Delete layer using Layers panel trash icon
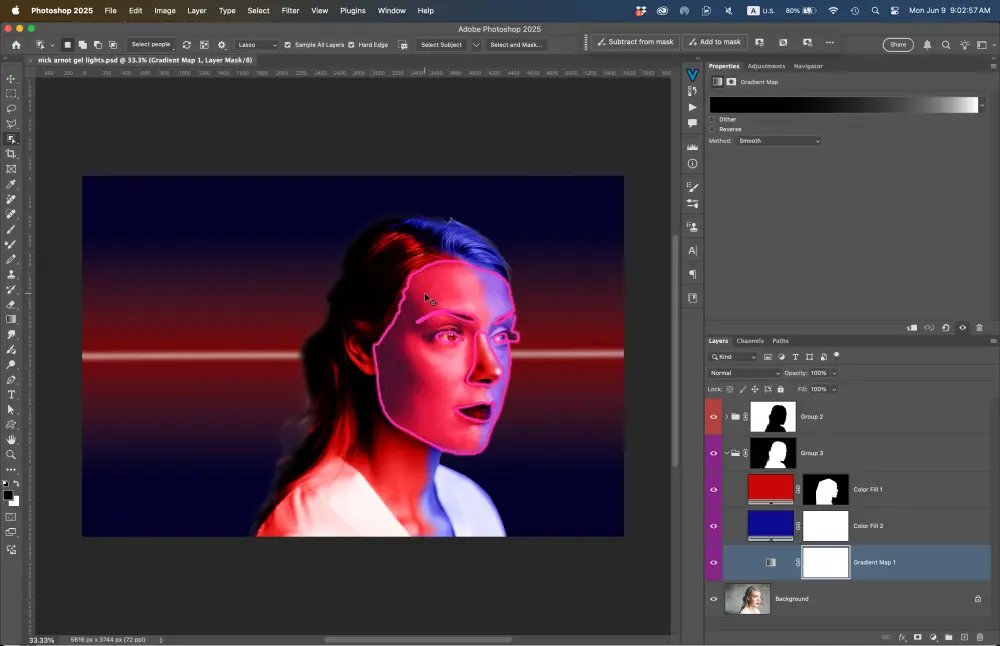 pyautogui.click(x=980, y=637)
